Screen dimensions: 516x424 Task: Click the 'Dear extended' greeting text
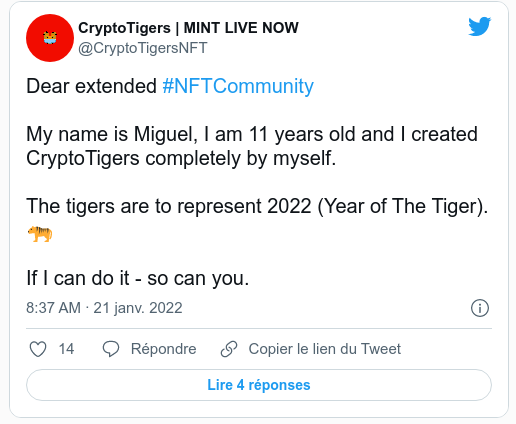91,86
